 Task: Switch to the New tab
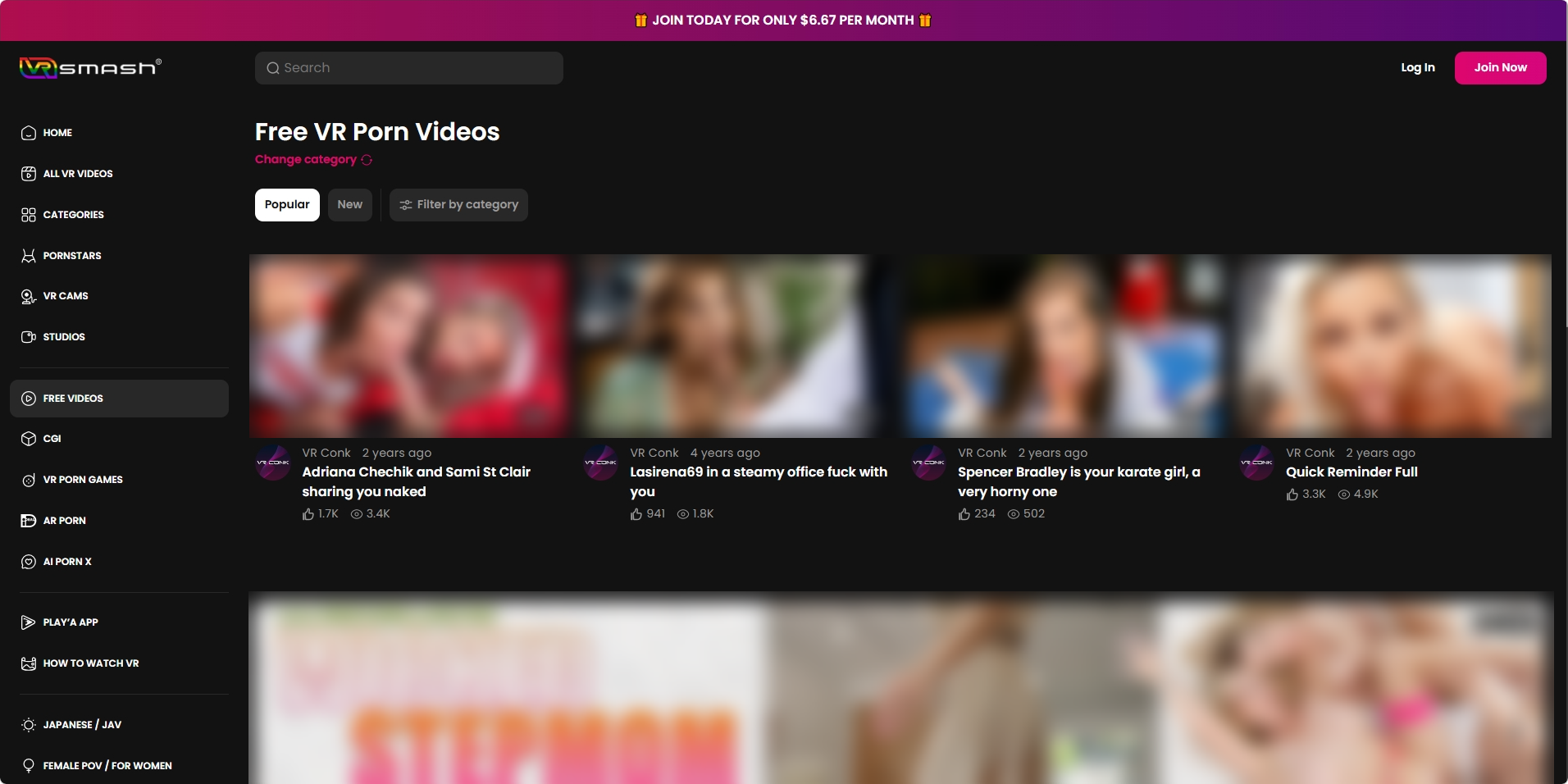(x=350, y=205)
